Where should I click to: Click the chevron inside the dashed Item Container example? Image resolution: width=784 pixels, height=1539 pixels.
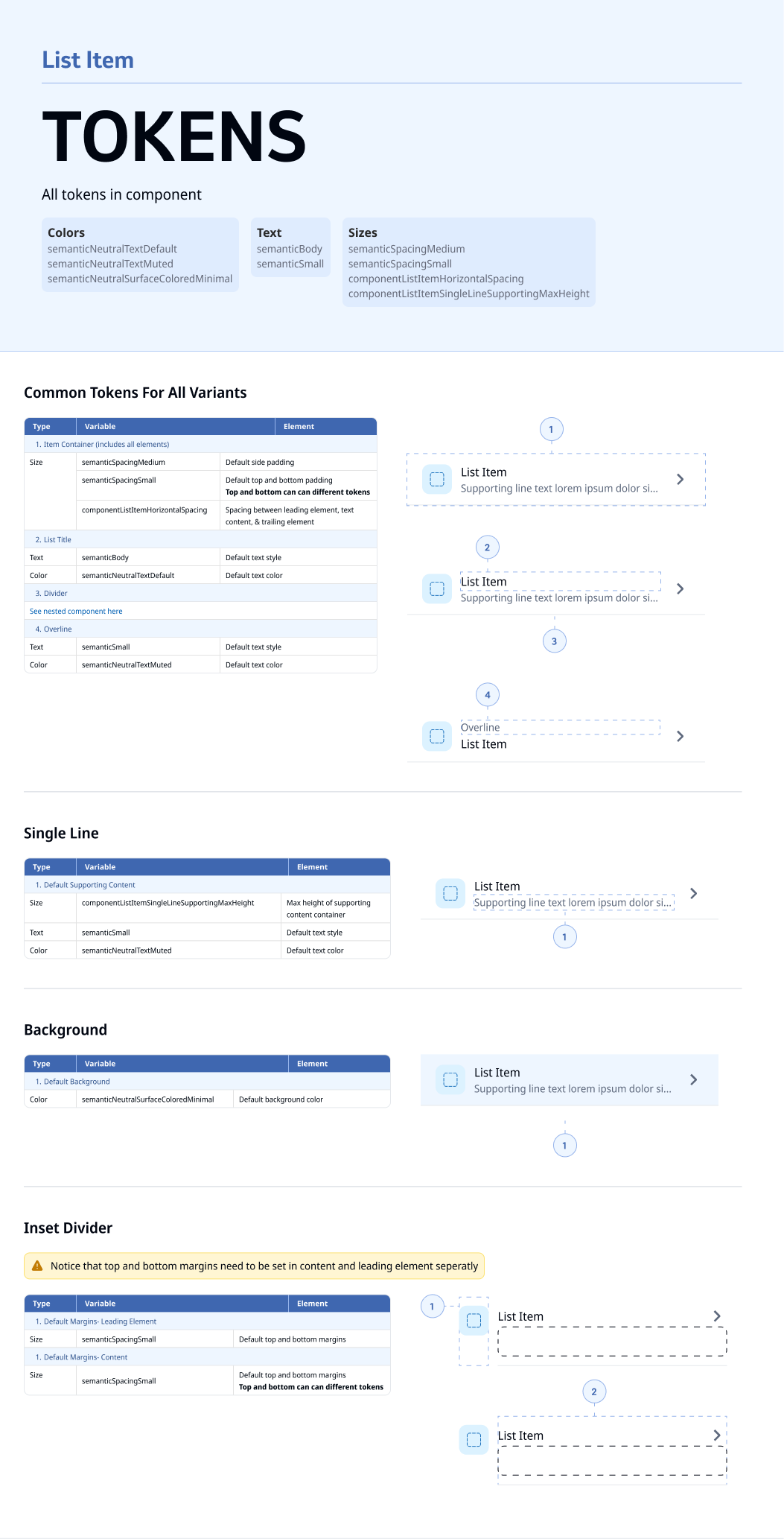(x=680, y=479)
